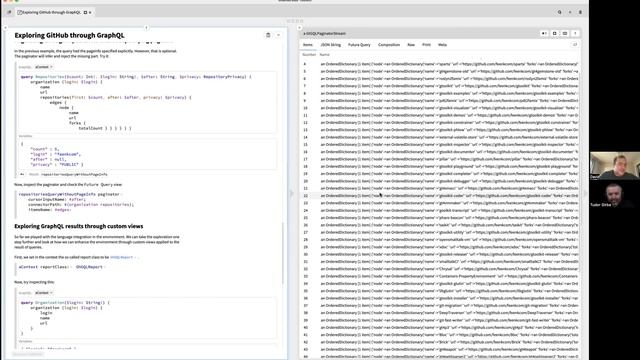Click the triangle at the inspector's right edge
The image size is (640, 360).
585,193
